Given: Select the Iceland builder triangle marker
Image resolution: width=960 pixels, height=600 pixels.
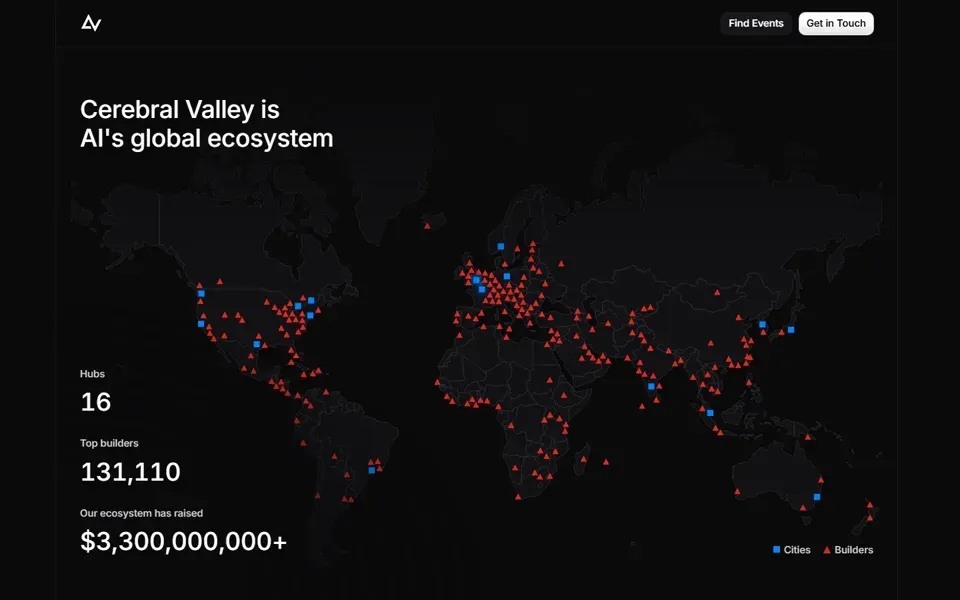Looking at the screenshot, I should [427, 226].
